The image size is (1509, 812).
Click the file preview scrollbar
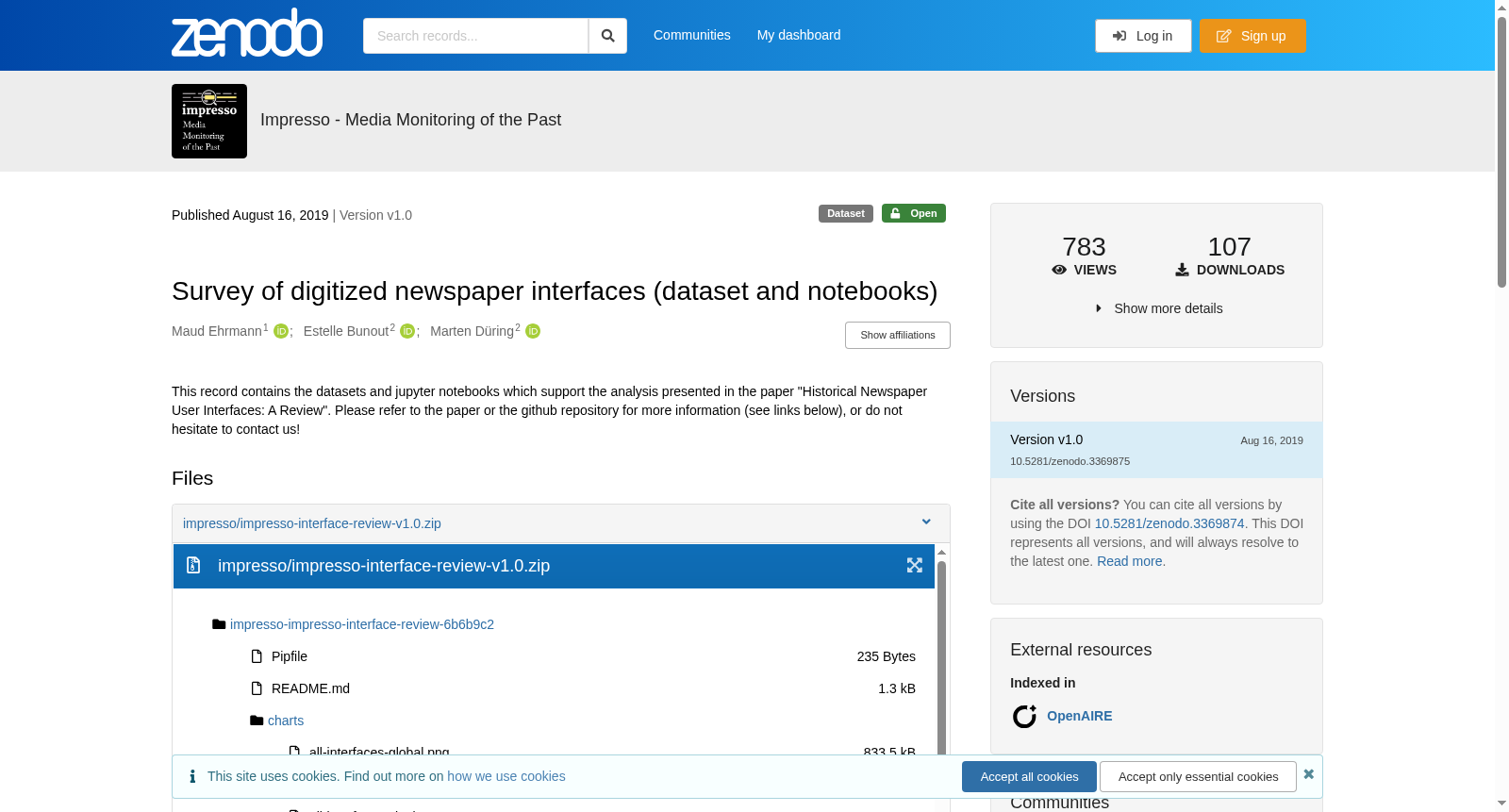coord(941,660)
